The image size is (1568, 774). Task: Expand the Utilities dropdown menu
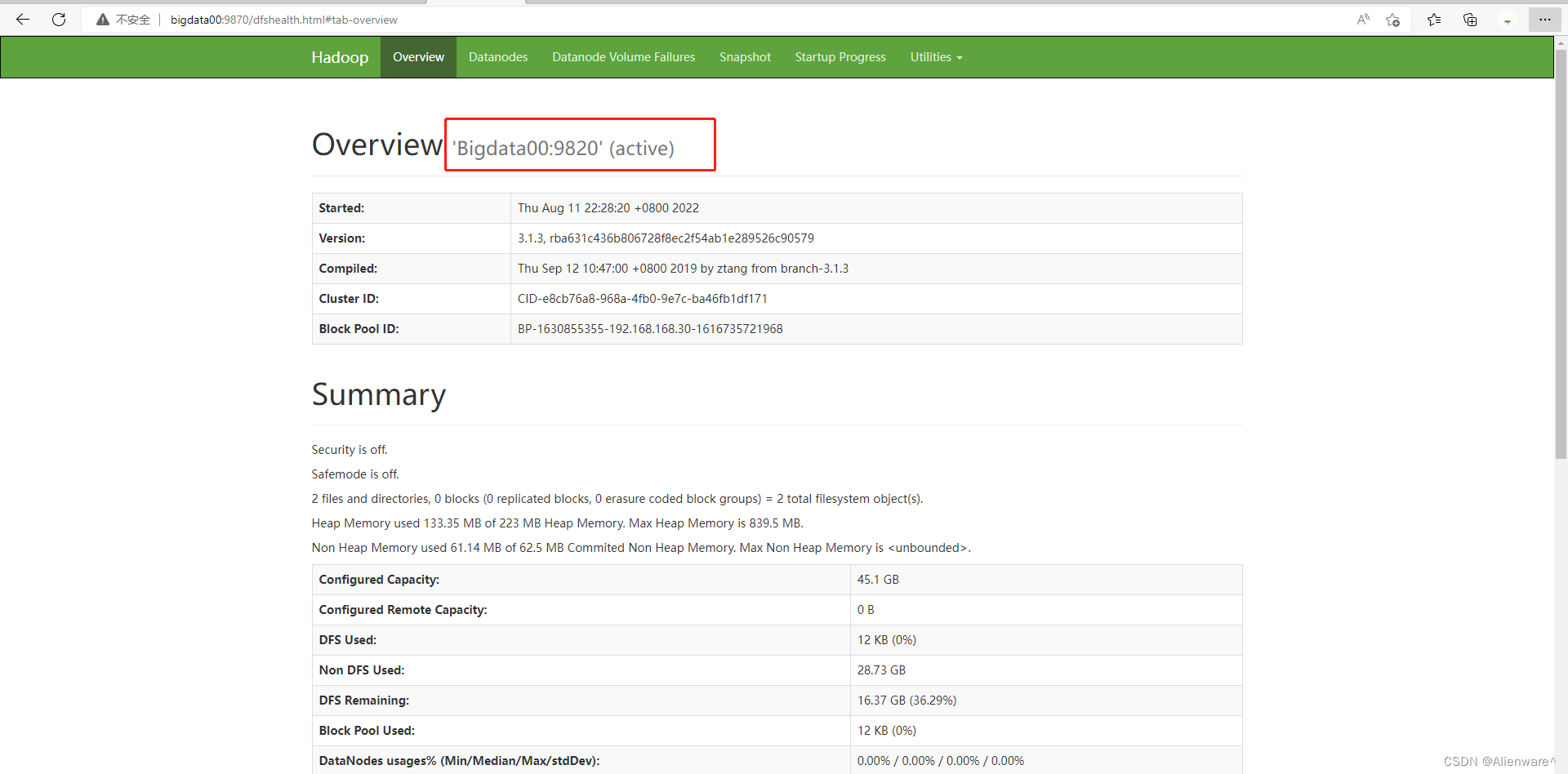pos(936,57)
